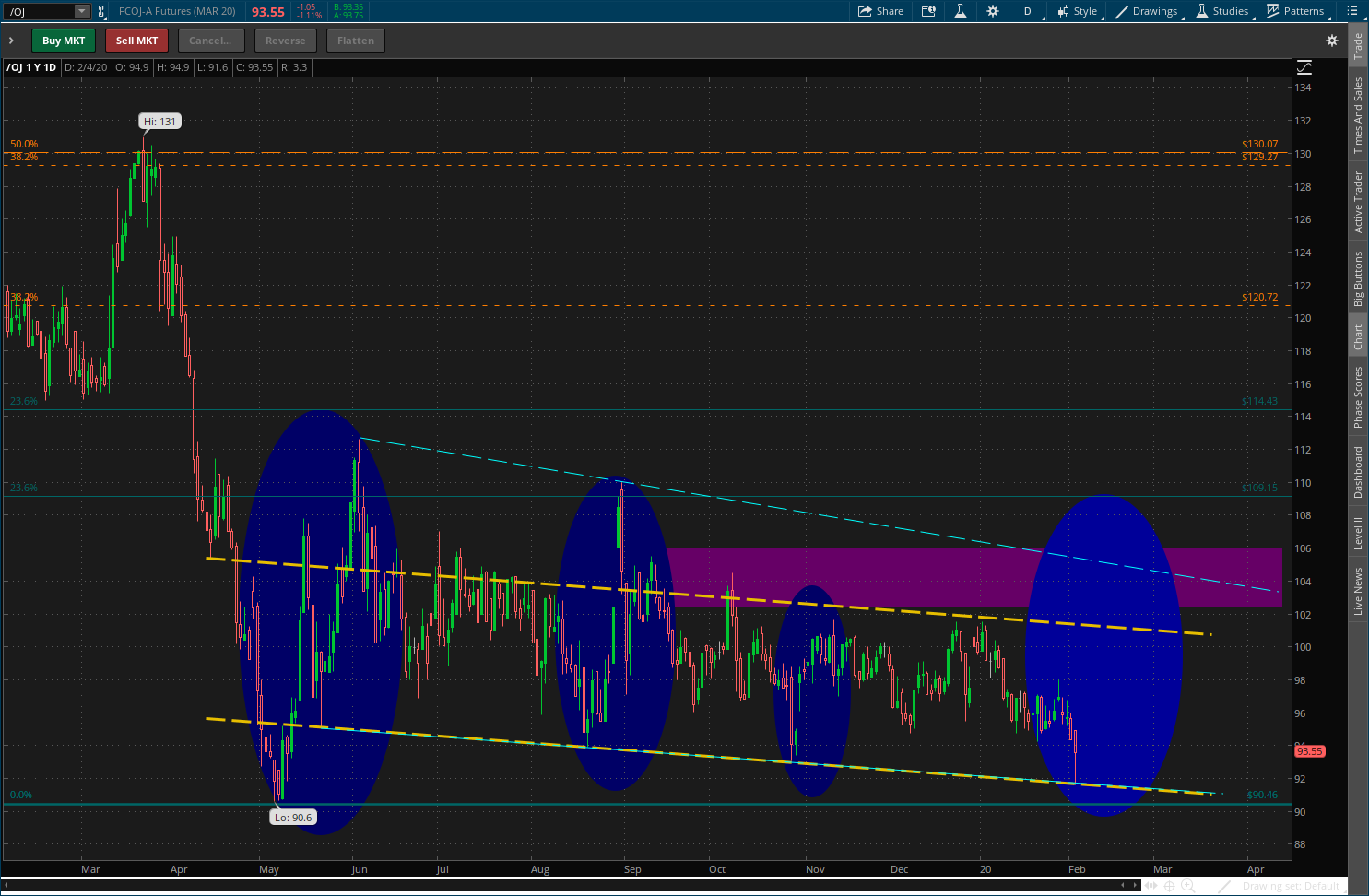
Task: Open chart settings gear in top toolbar
Action: click(993, 11)
